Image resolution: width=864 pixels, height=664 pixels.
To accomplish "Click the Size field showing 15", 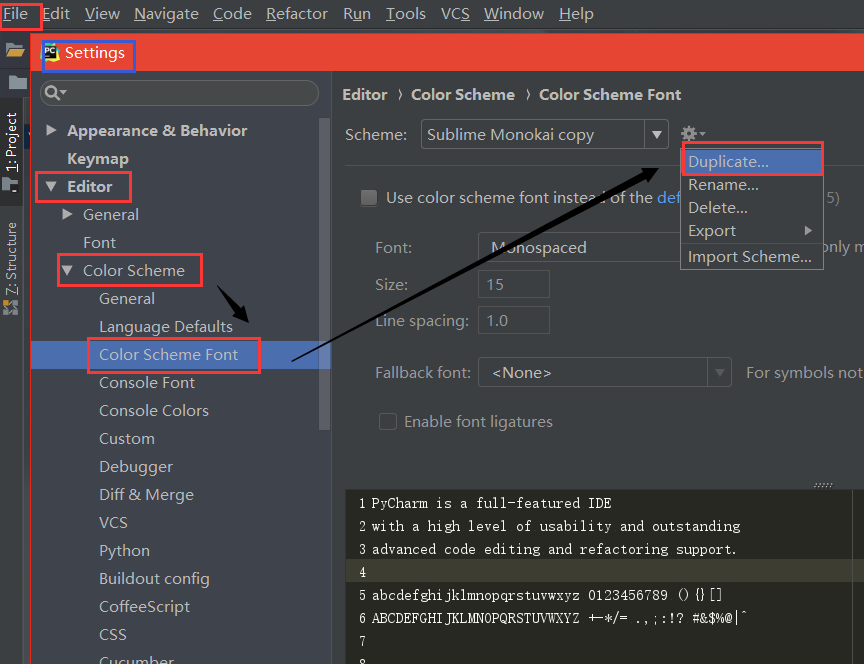I will (514, 284).
